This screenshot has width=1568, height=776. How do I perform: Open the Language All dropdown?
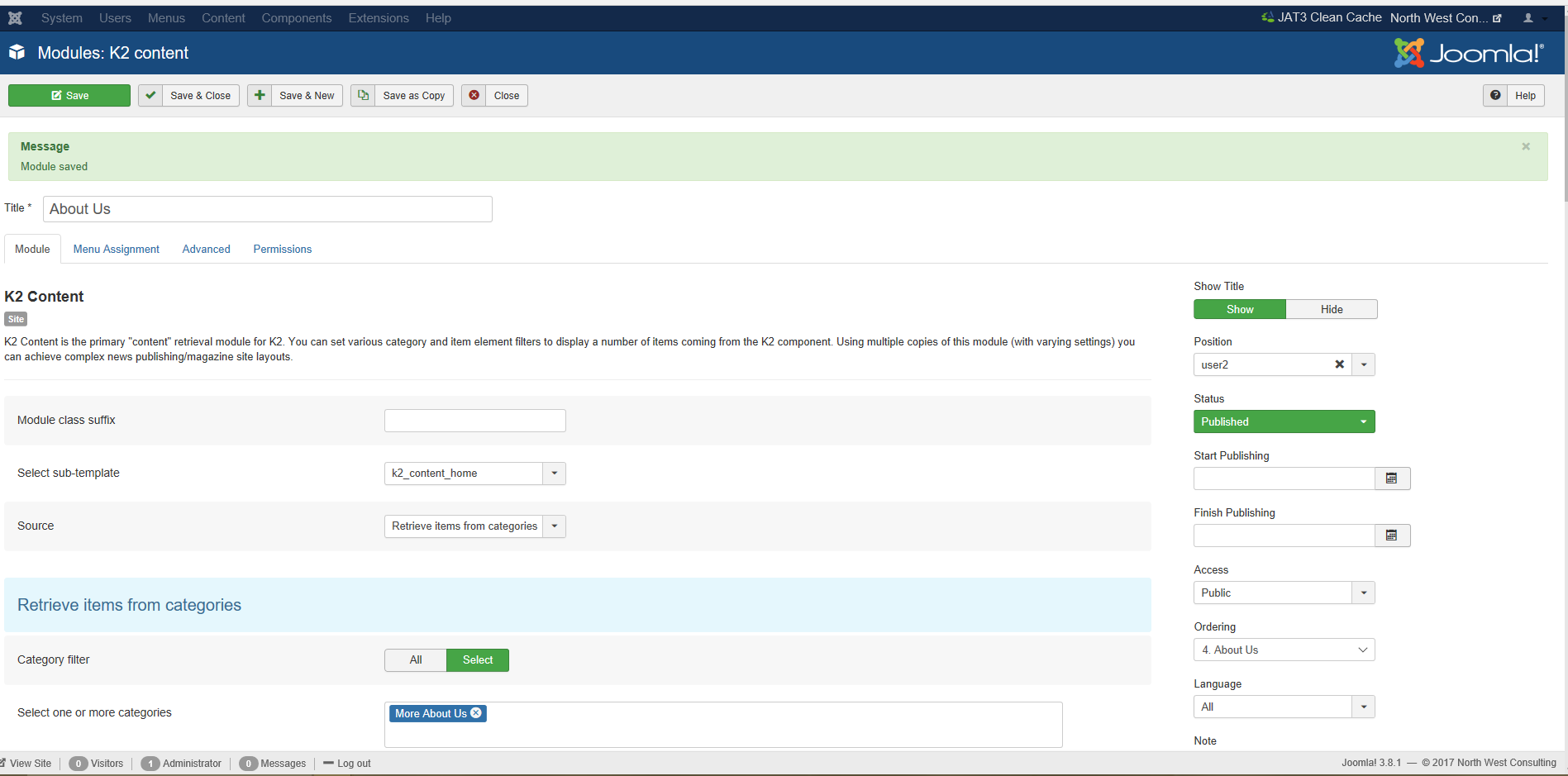point(1284,707)
